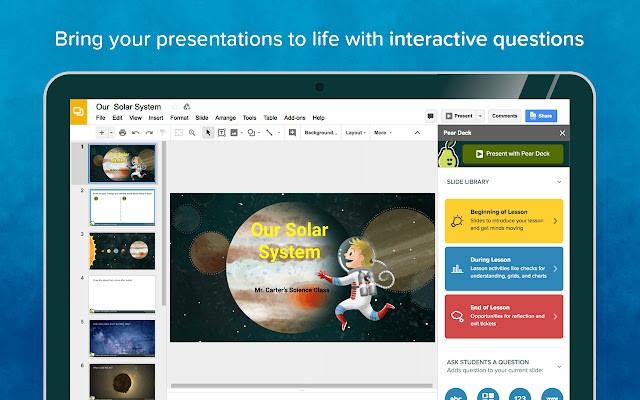The height and width of the screenshot is (400, 640).
Task: Click the undo arrow icon
Action: click(x=135, y=132)
